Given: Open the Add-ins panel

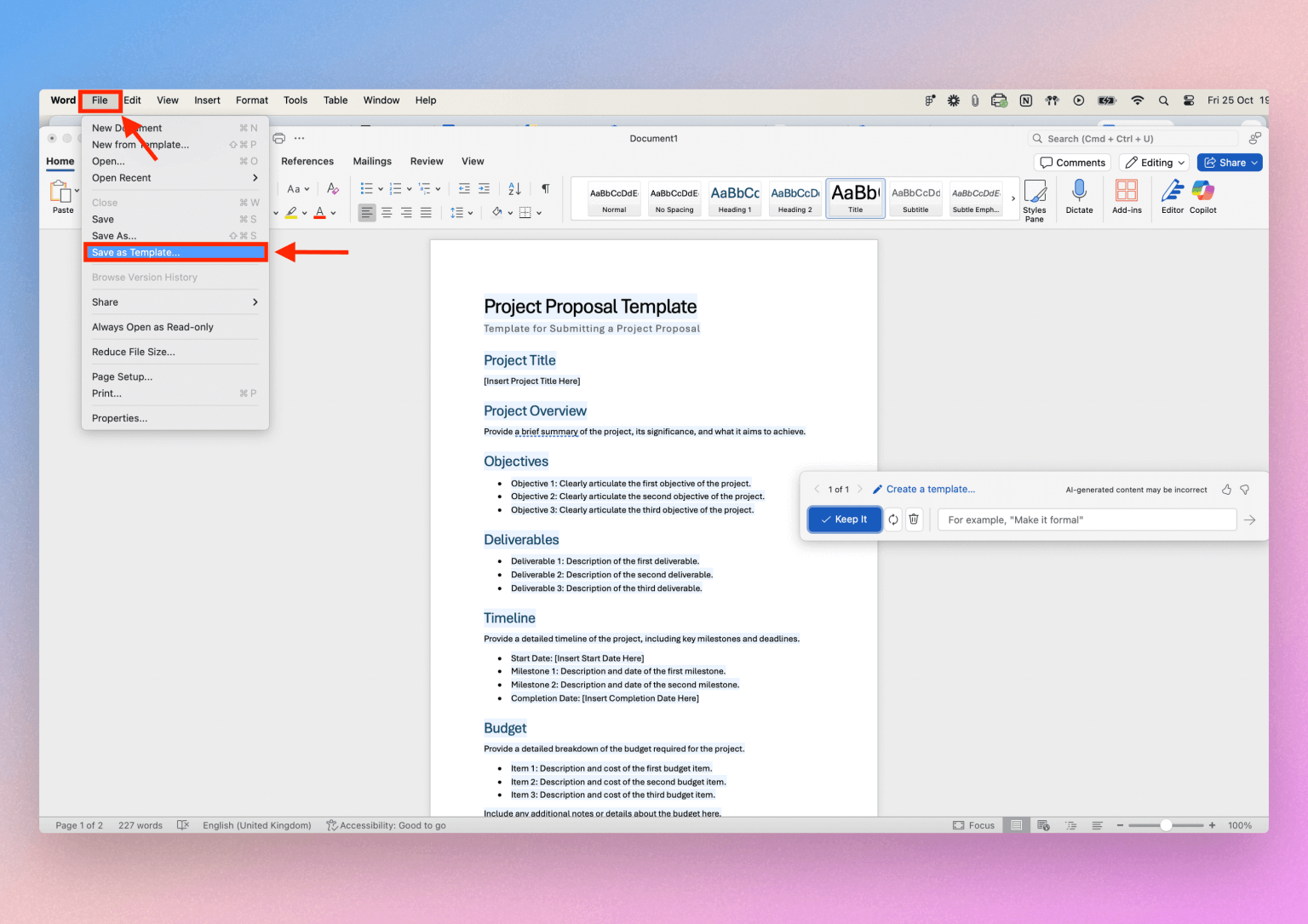Looking at the screenshot, I should tap(1127, 198).
